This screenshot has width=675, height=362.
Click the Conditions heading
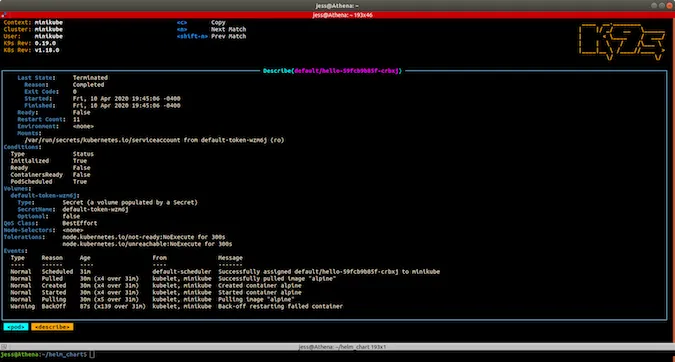point(23,147)
